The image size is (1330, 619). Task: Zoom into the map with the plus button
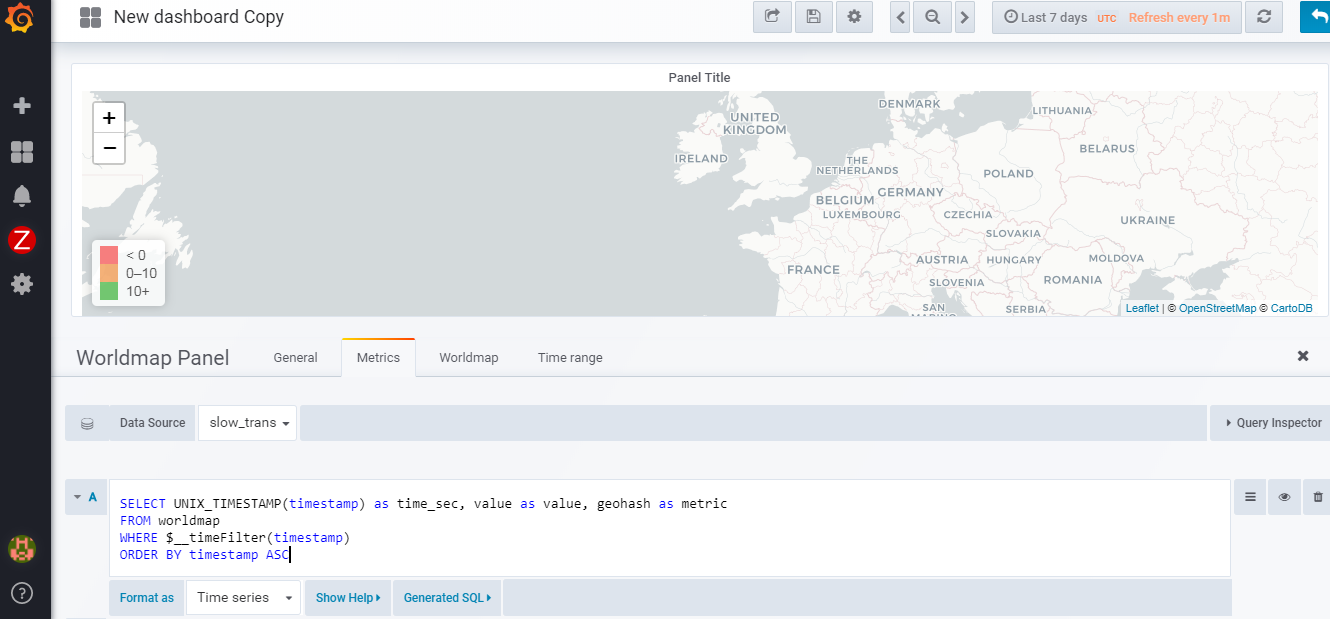(109, 118)
